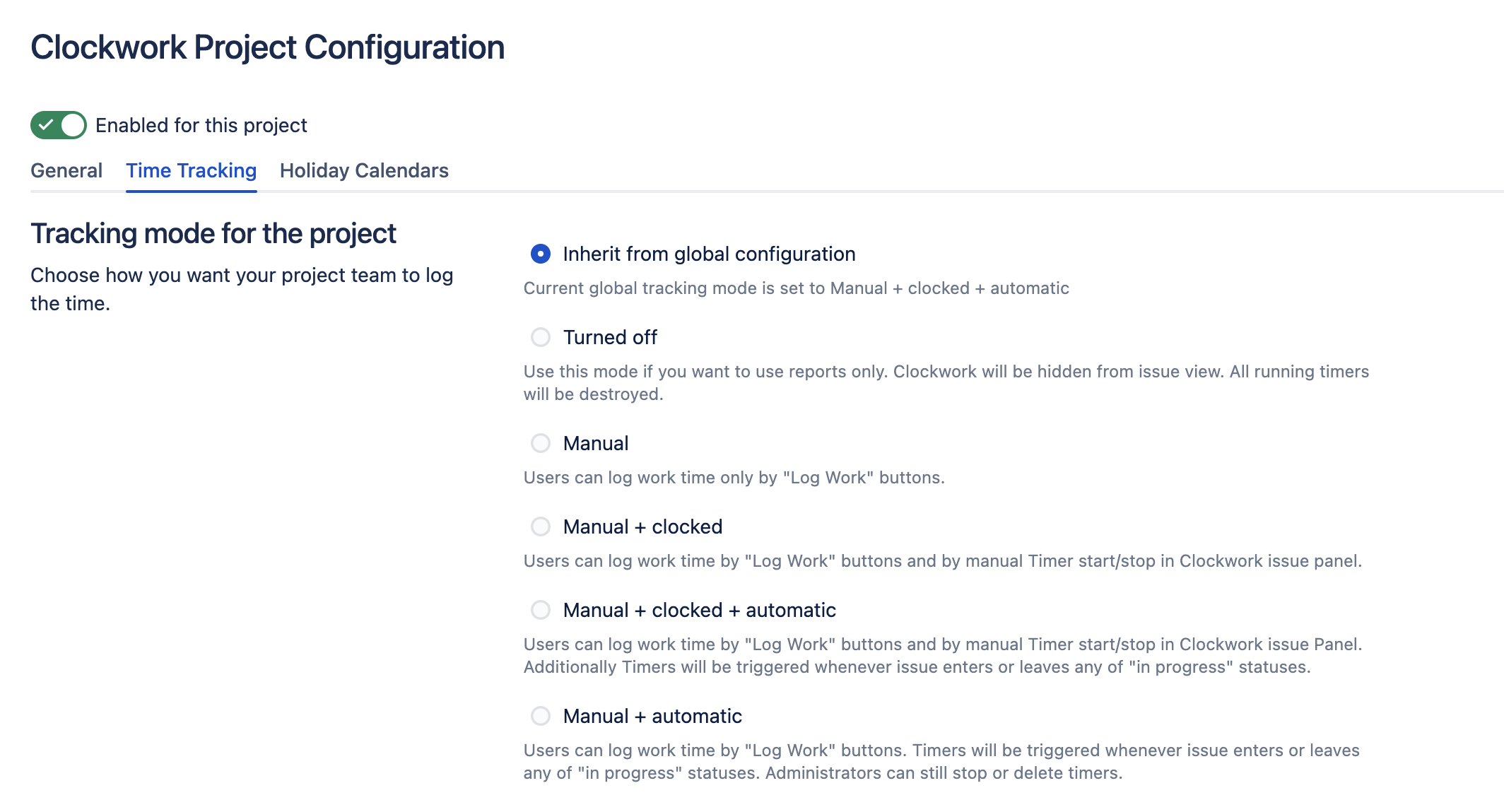The height and width of the screenshot is (812, 1504).
Task: Open the General tab
Action: [x=66, y=170]
